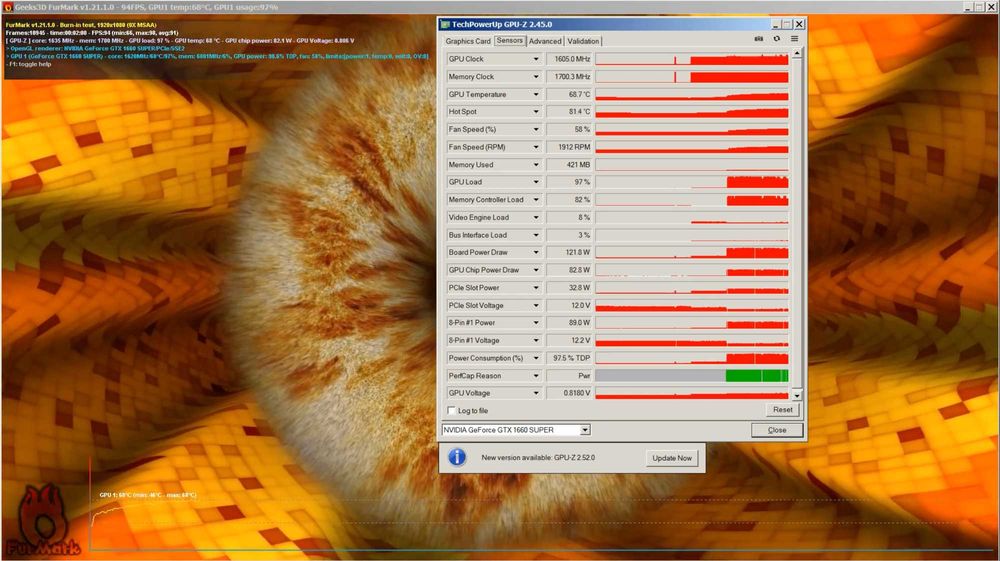Click the Memory Clock history graph
Viewport: 1000px width, 561px height.
click(692, 76)
